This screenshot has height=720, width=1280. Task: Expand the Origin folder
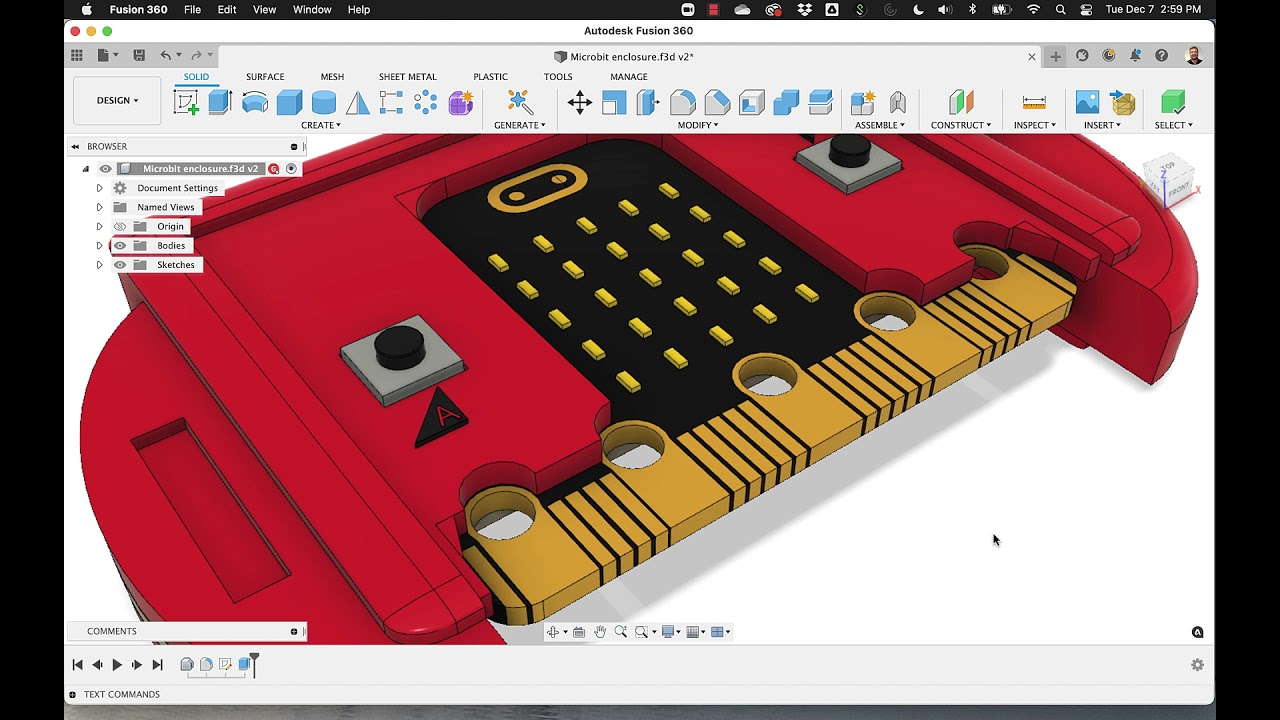coord(99,227)
